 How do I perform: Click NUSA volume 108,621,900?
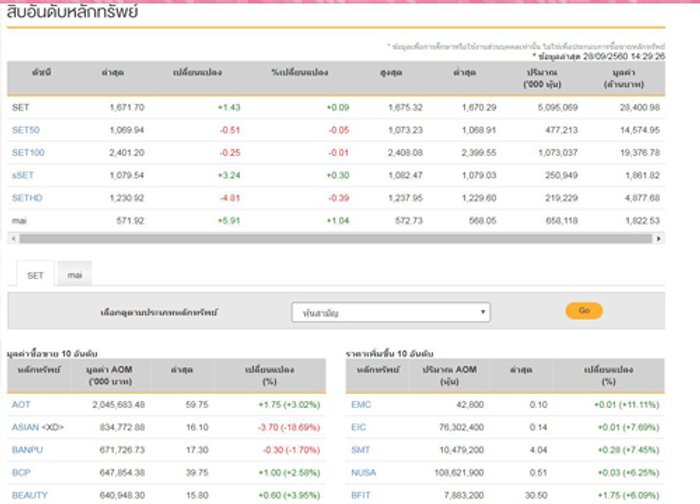click(459, 472)
